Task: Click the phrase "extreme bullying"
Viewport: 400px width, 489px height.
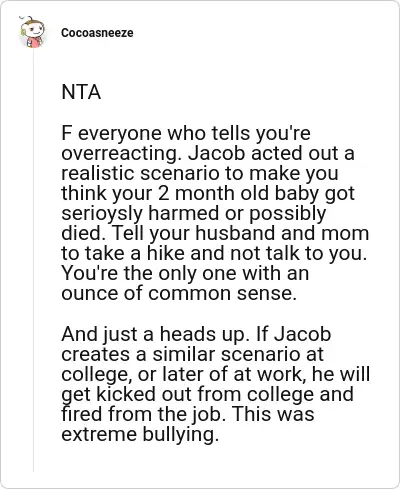Action: point(140,435)
